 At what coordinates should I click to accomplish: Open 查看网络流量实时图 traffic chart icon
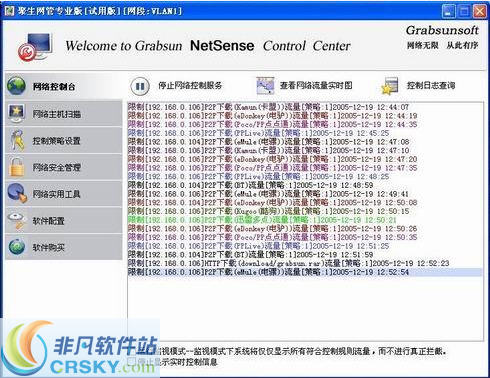[x=265, y=86]
